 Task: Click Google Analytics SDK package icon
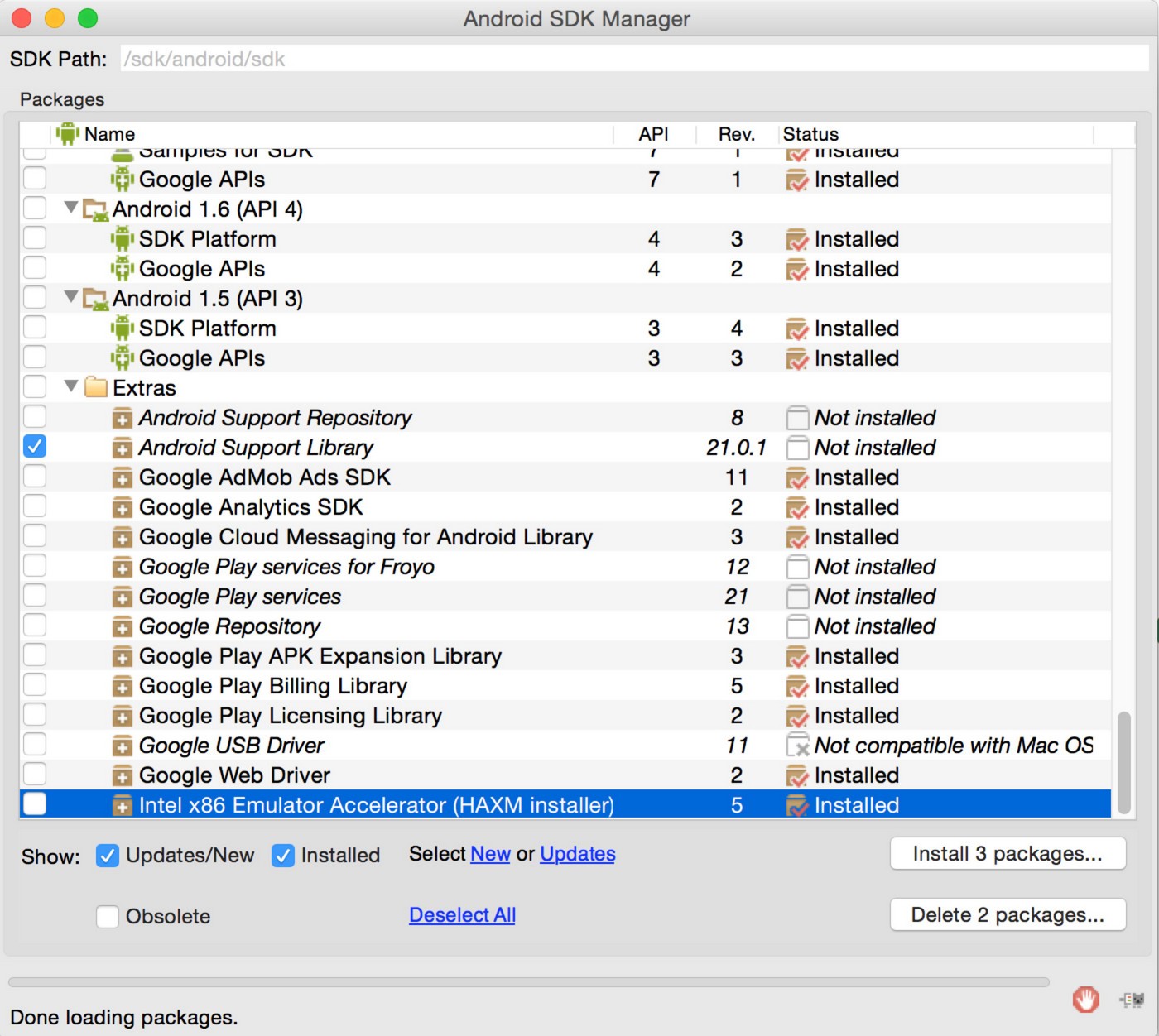click(x=123, y=507)
